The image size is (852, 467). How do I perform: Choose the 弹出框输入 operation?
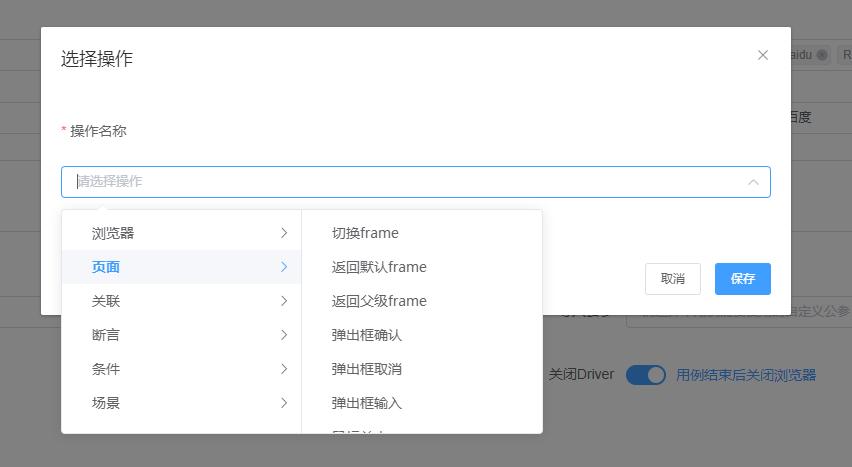coord(422,403)
